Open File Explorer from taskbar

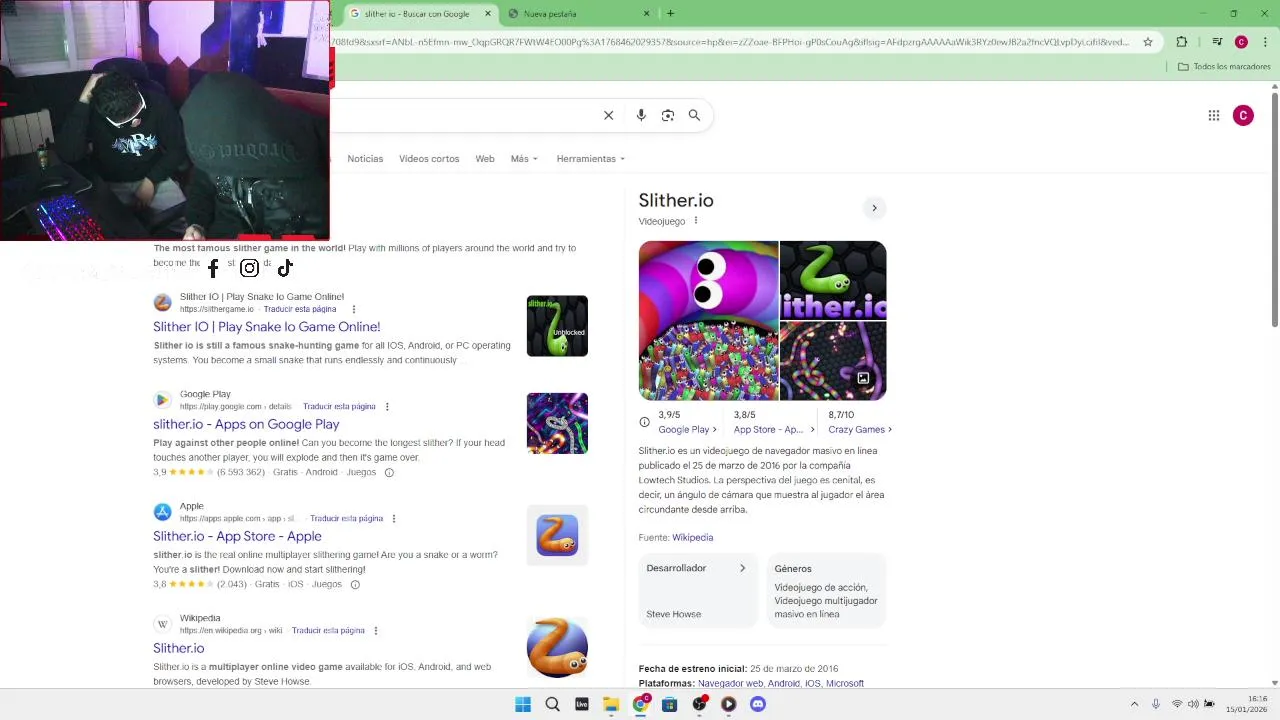click(x=611, y=704)
